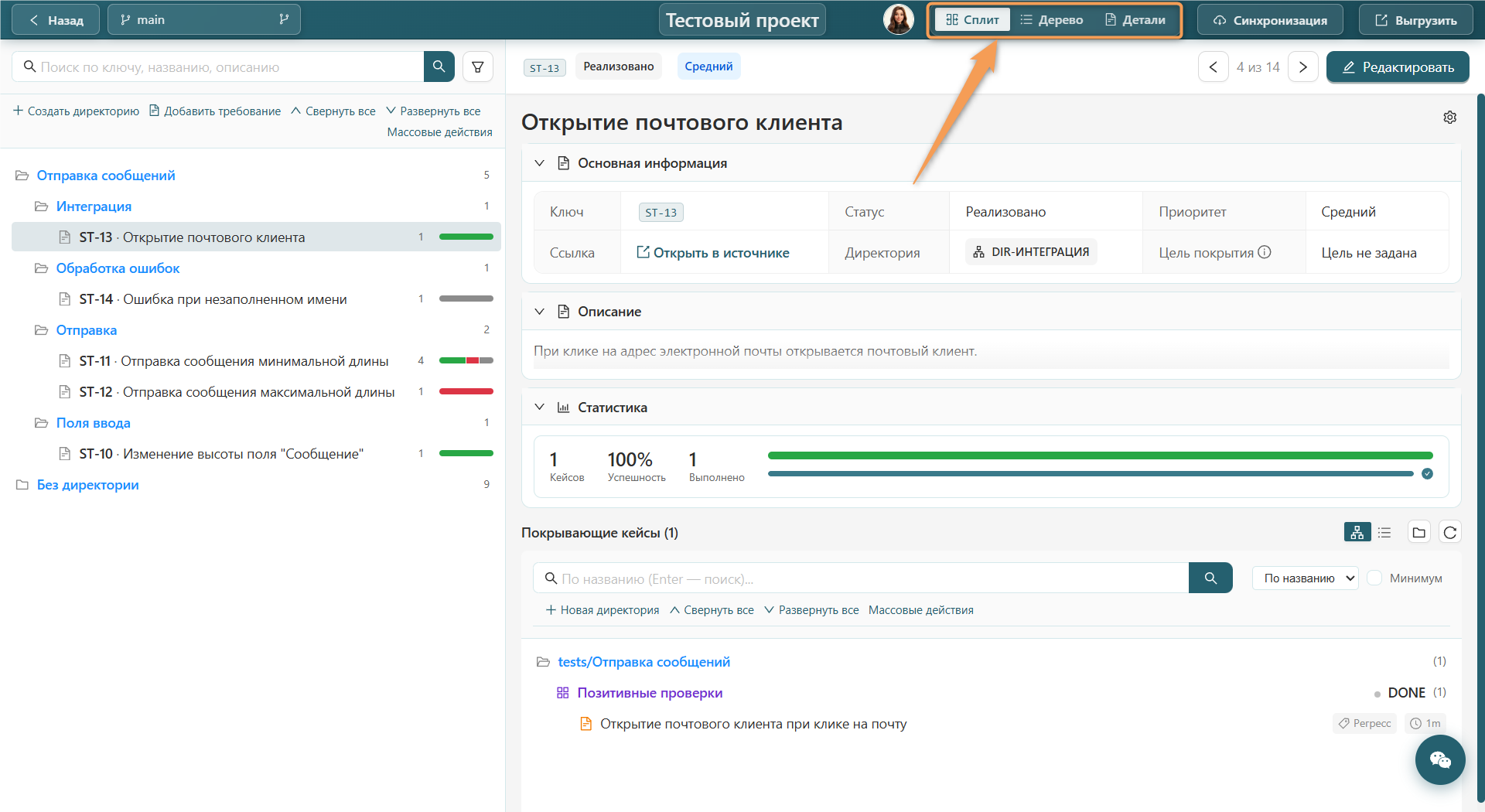Viewport: 1485px width, 812px height.
Task: Switch to Детали view tab
Action: tap(1135, 19)
